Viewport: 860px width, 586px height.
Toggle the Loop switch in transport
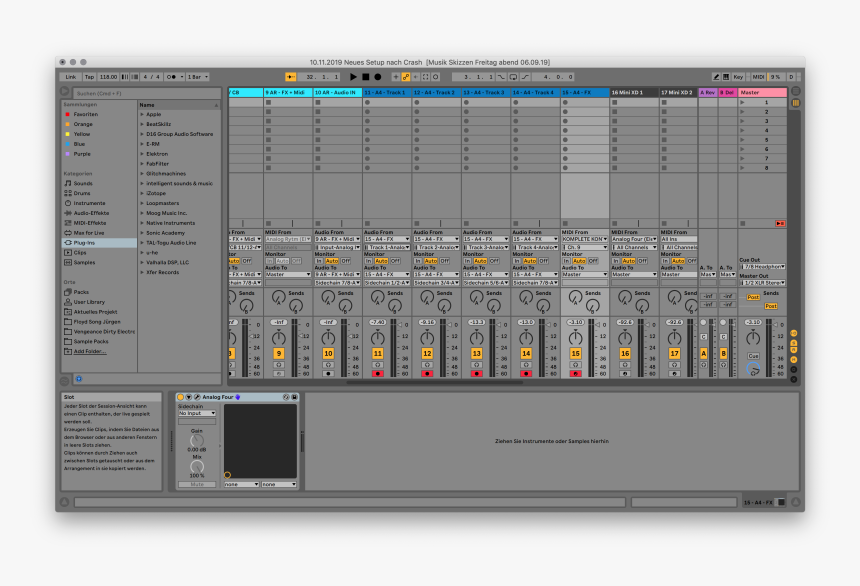(x=513, y=77)
